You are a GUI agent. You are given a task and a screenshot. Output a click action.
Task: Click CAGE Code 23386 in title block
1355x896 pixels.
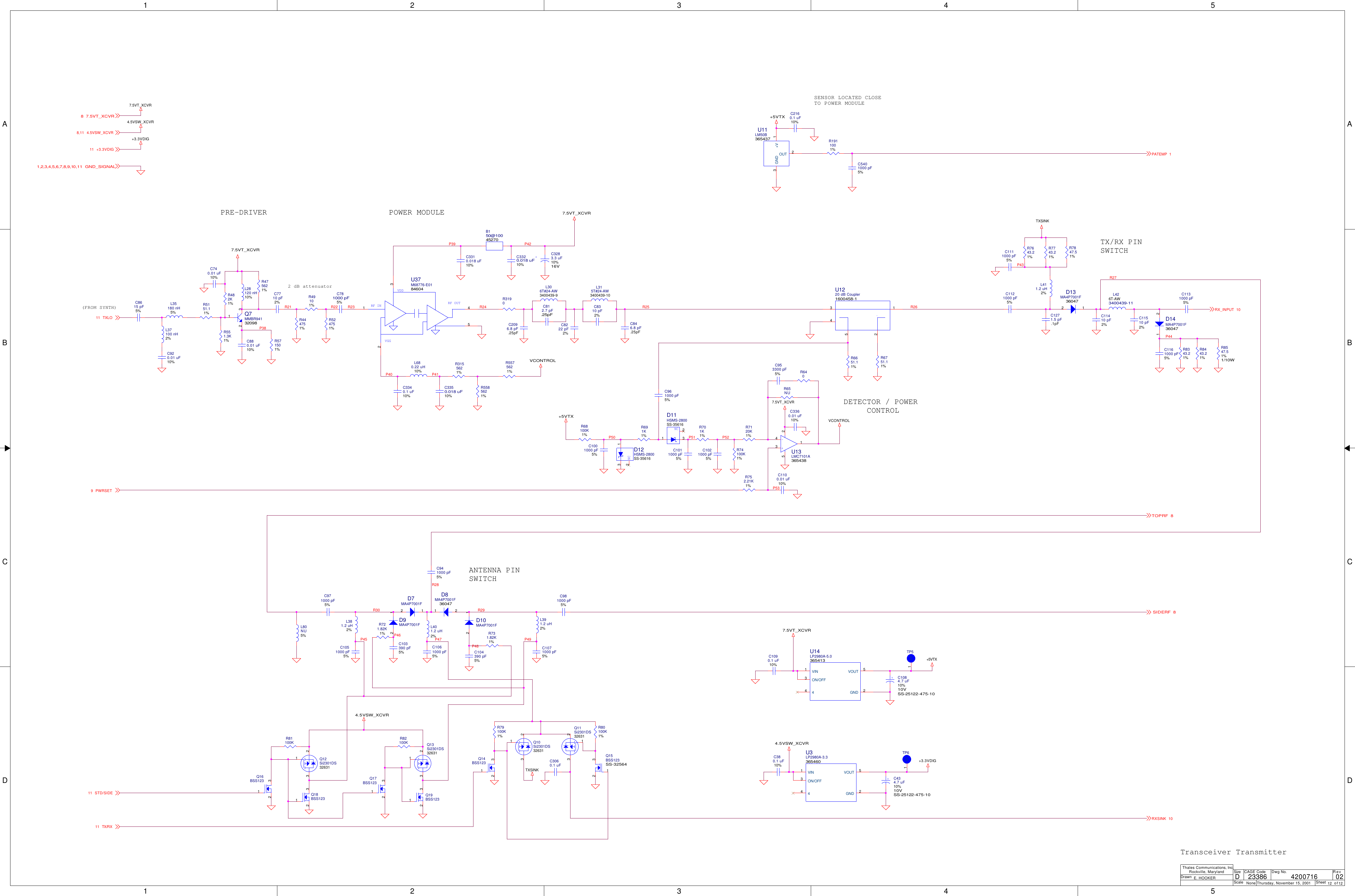[1257, 877]
